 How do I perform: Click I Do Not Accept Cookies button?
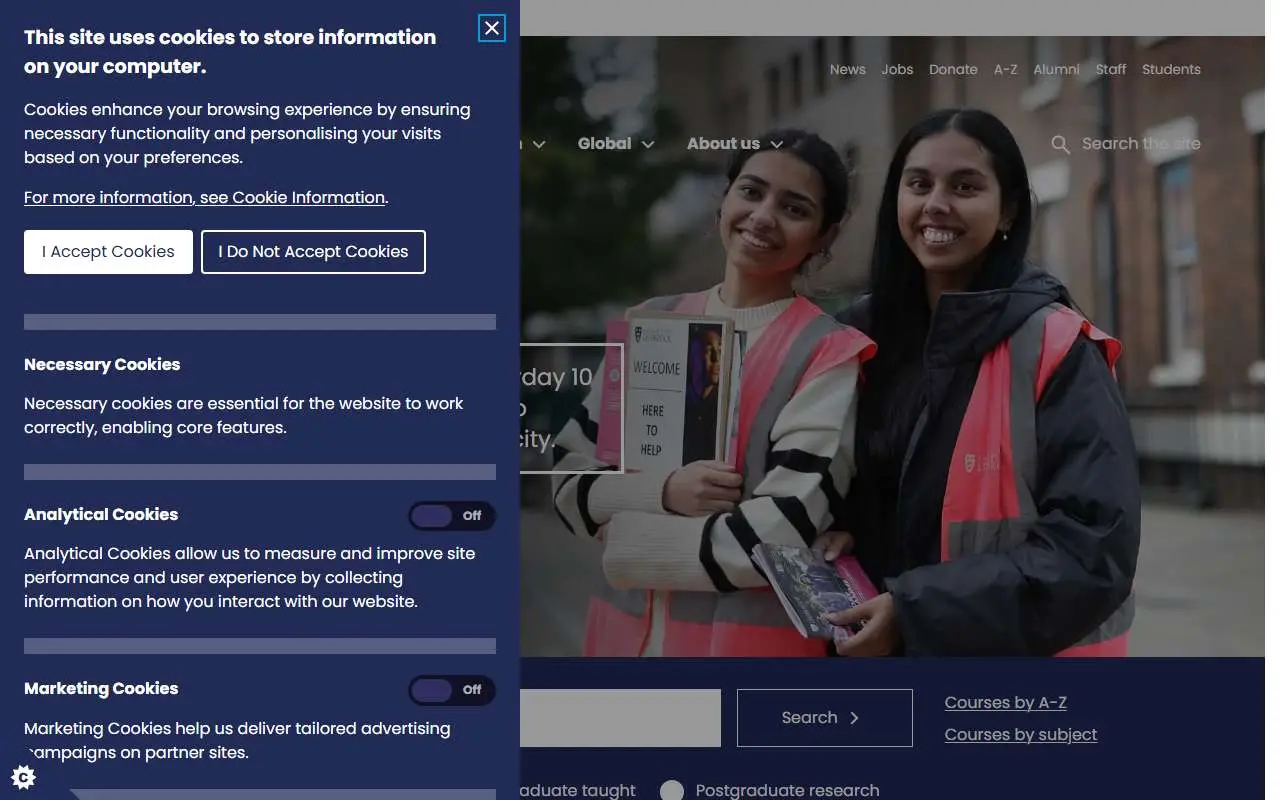(313, 252)
